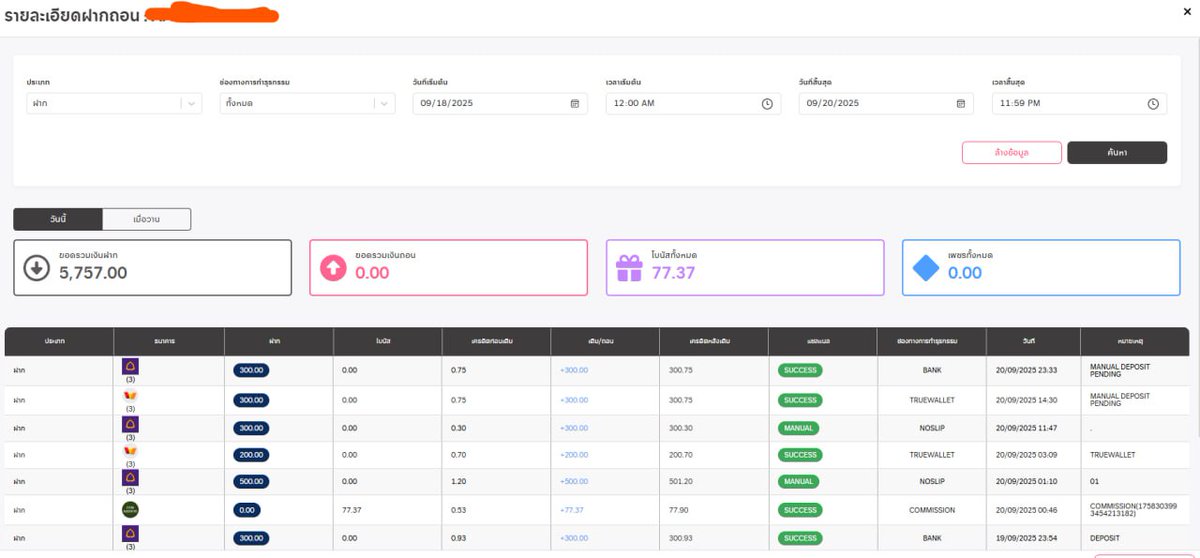This screenshot has width=1200, height=558.
Task: Click the 200.00 deposit badge in the 03:09 row
Action: click(x=251, y=454)
